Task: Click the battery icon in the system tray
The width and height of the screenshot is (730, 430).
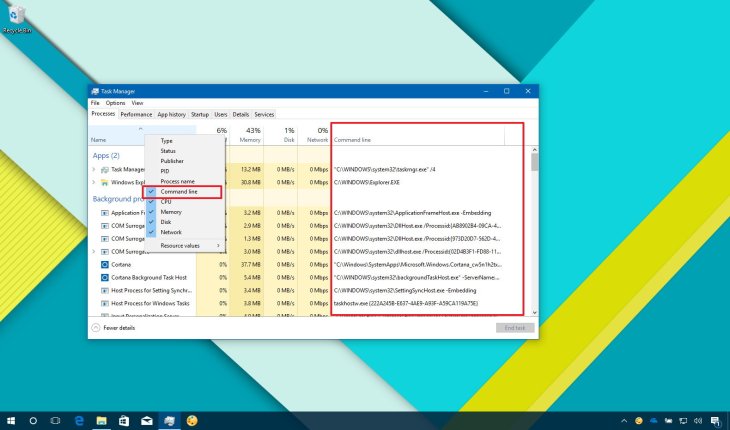Action: [669, 421]
